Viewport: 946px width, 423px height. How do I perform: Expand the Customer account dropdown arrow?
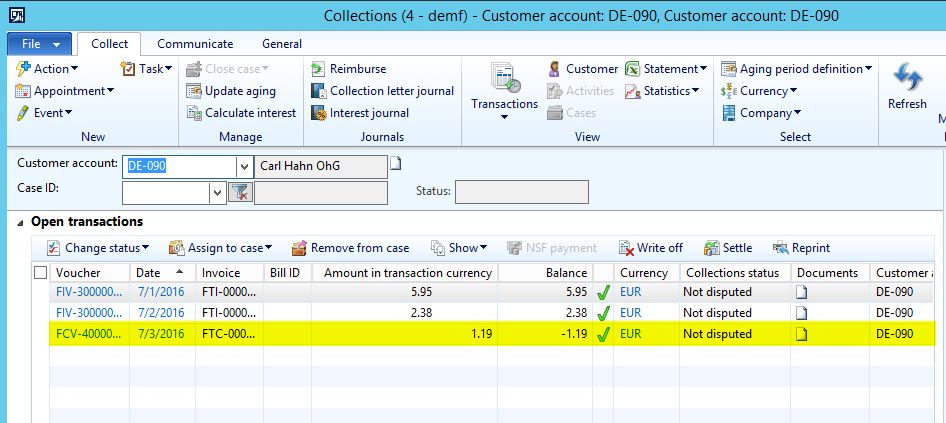243,166
